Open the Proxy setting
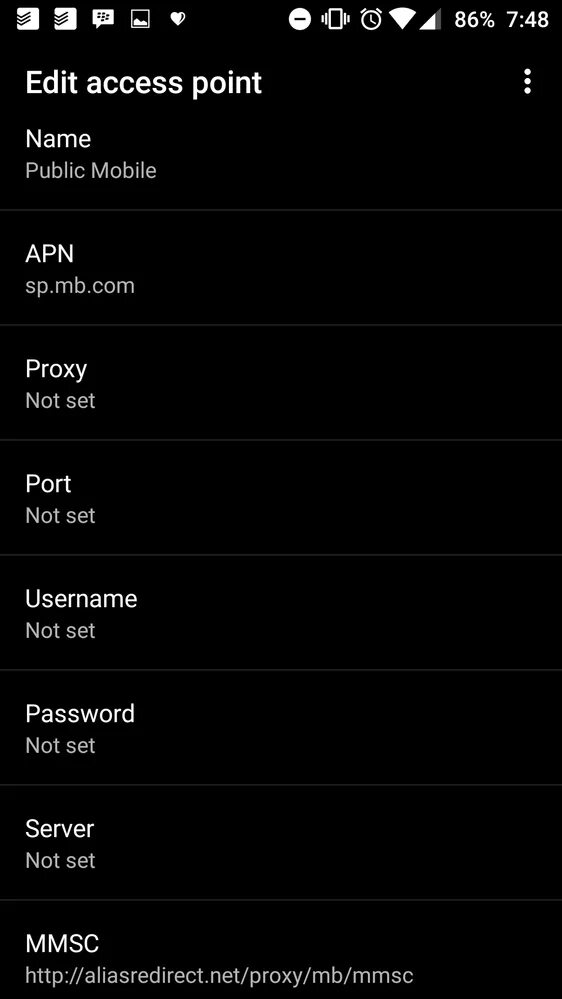This screenshot has height=999, width=562. [x=281, y=382]
